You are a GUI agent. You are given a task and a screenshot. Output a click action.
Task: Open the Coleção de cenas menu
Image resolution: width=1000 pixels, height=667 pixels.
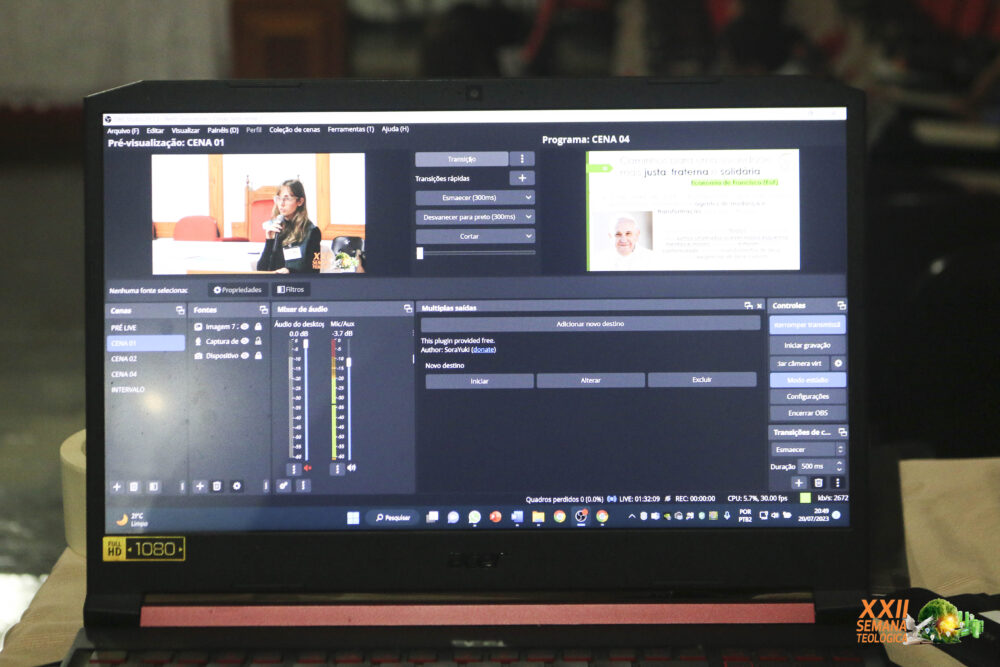(295, 130)
